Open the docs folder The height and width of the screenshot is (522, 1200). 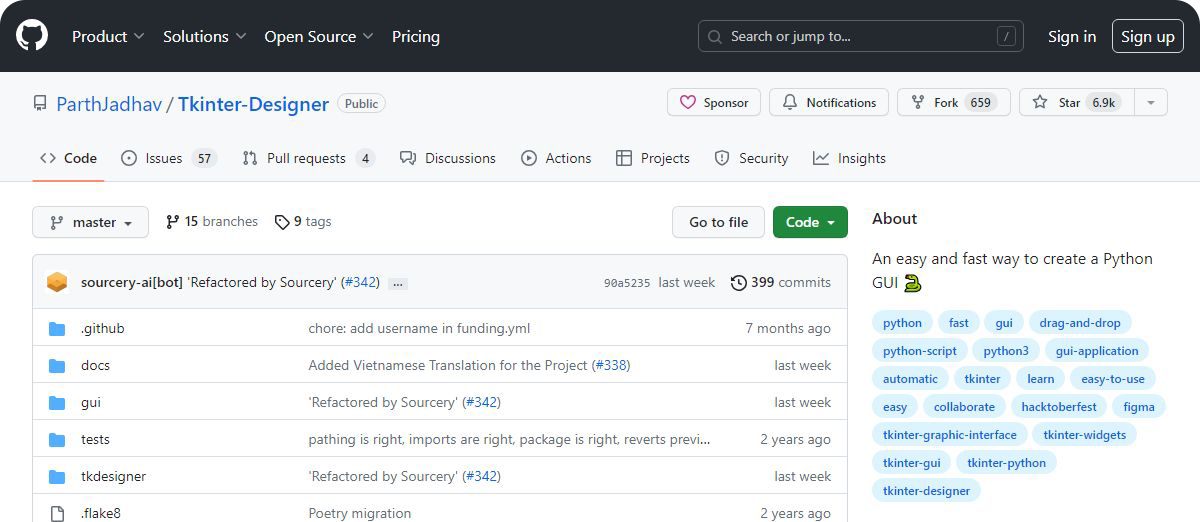tap(95, 365)
